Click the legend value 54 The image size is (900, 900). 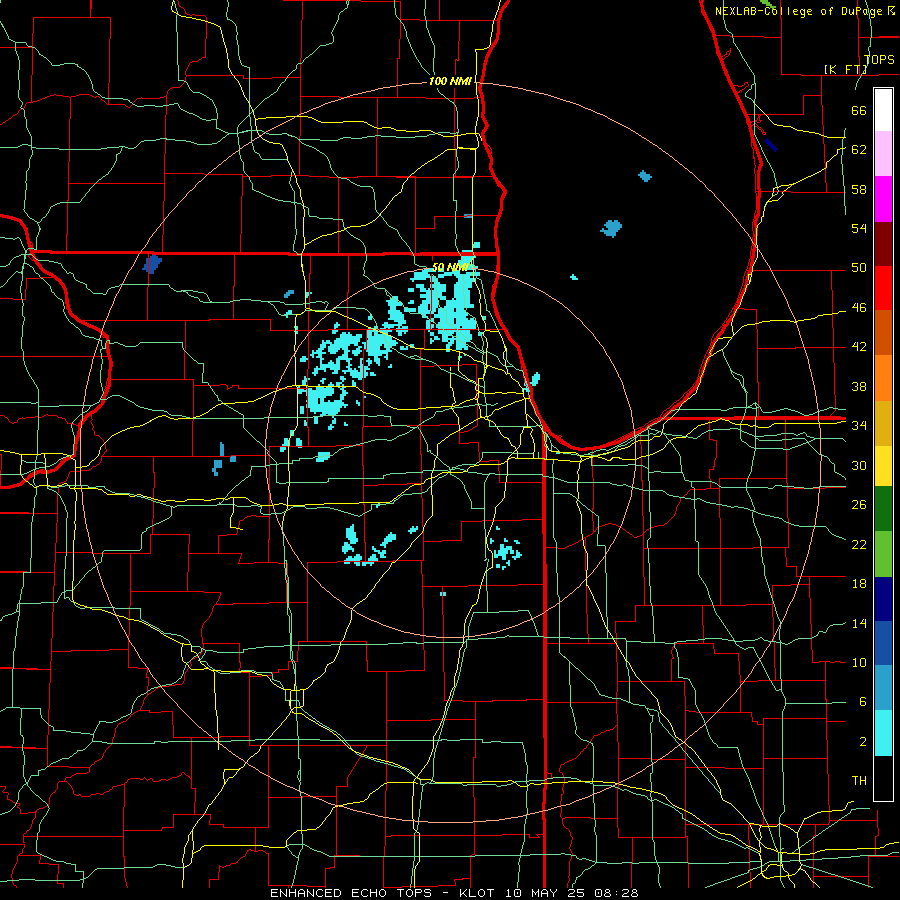click(859, 228)
